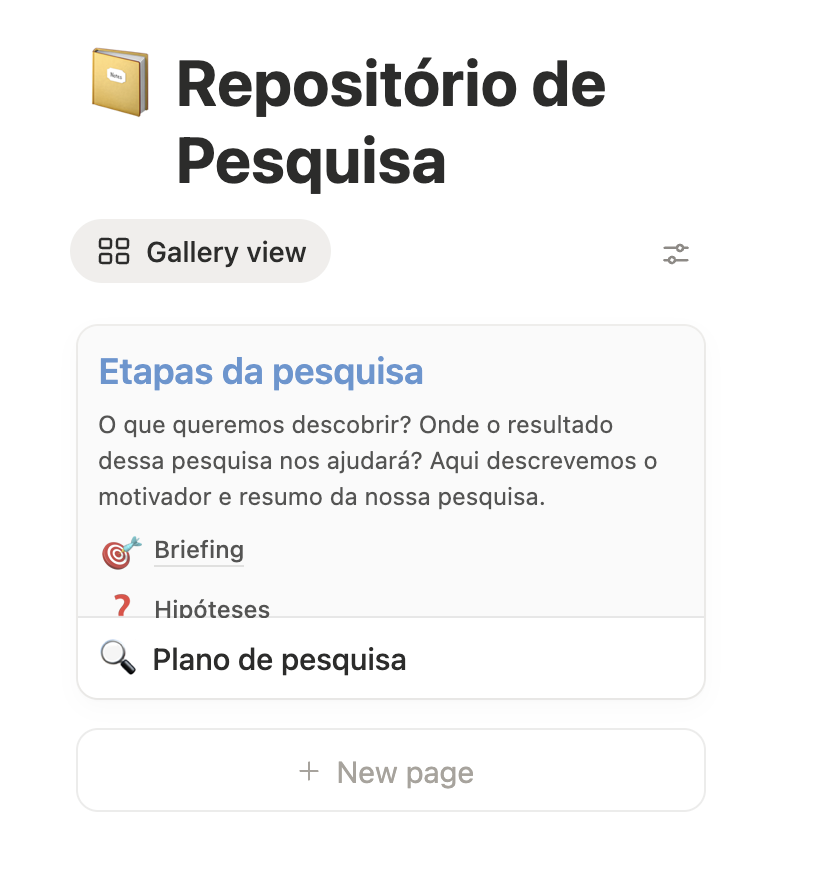The width and height of the screenshot is (830, 880).
Task: Click the magnifying glass icon for Plano de pesquisa
Action: (x=118, y=658)
